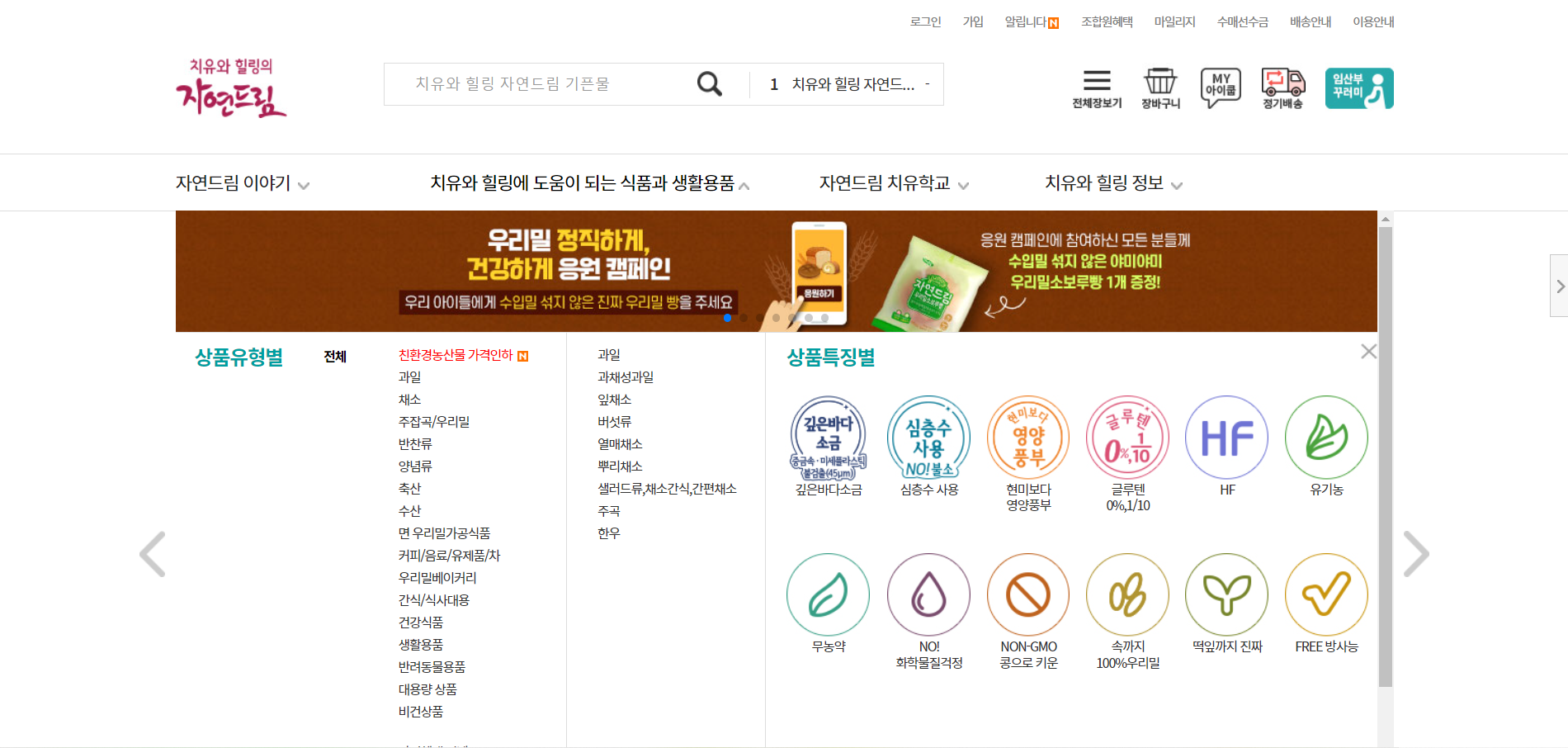Select the 무농약 leaf icon
The height and width of the screenshot is (748, 1568).
pos(829,594)
